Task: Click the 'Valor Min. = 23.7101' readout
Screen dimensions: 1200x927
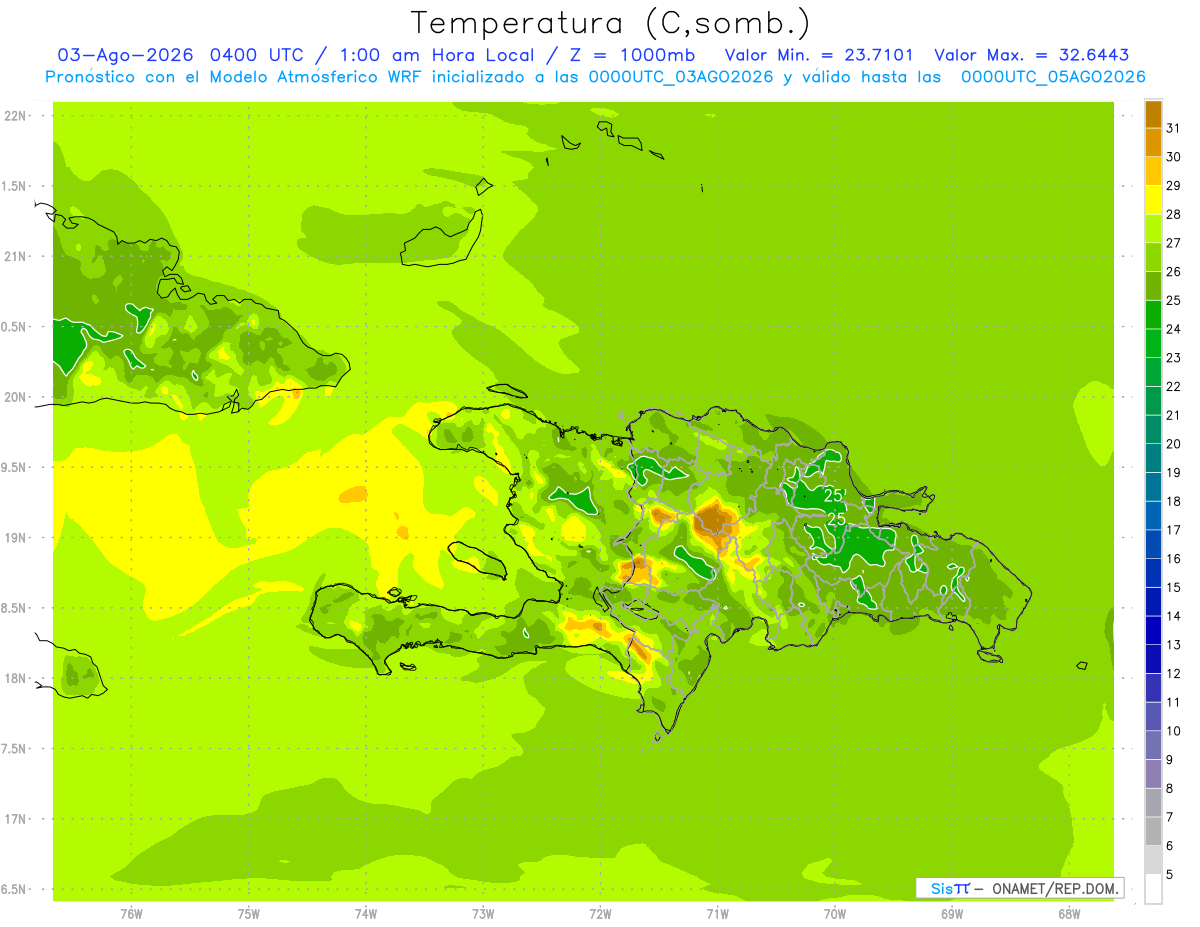Action: [819, 55]
